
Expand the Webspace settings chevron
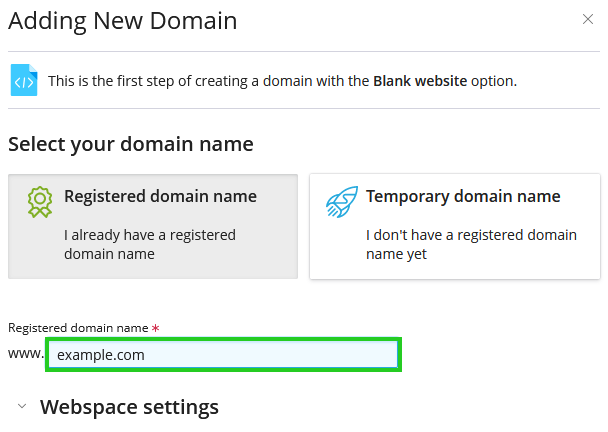(21, 407)
